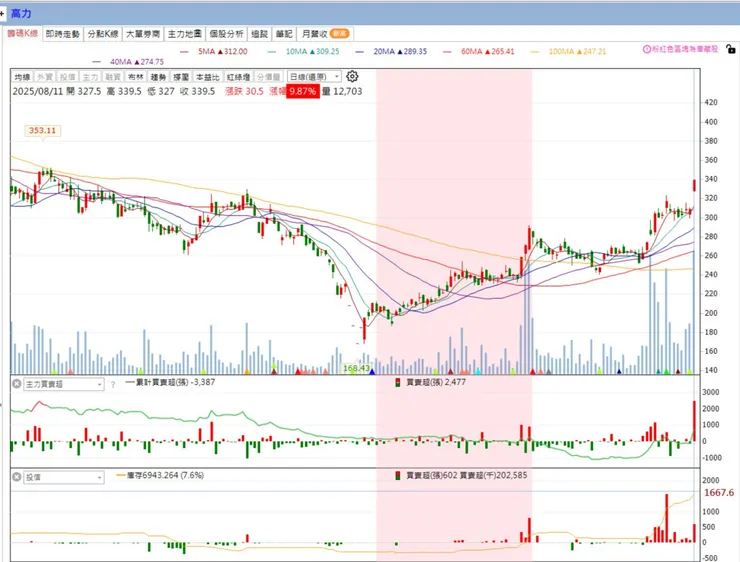
Task: Click the 5MA legend color line
Action: [x=185, y=51]
